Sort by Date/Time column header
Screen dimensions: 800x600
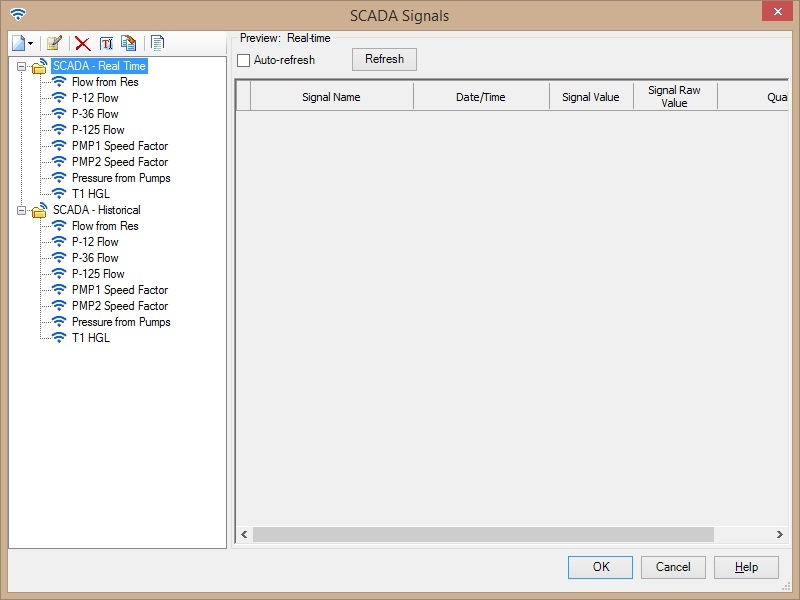pos(481,97)
